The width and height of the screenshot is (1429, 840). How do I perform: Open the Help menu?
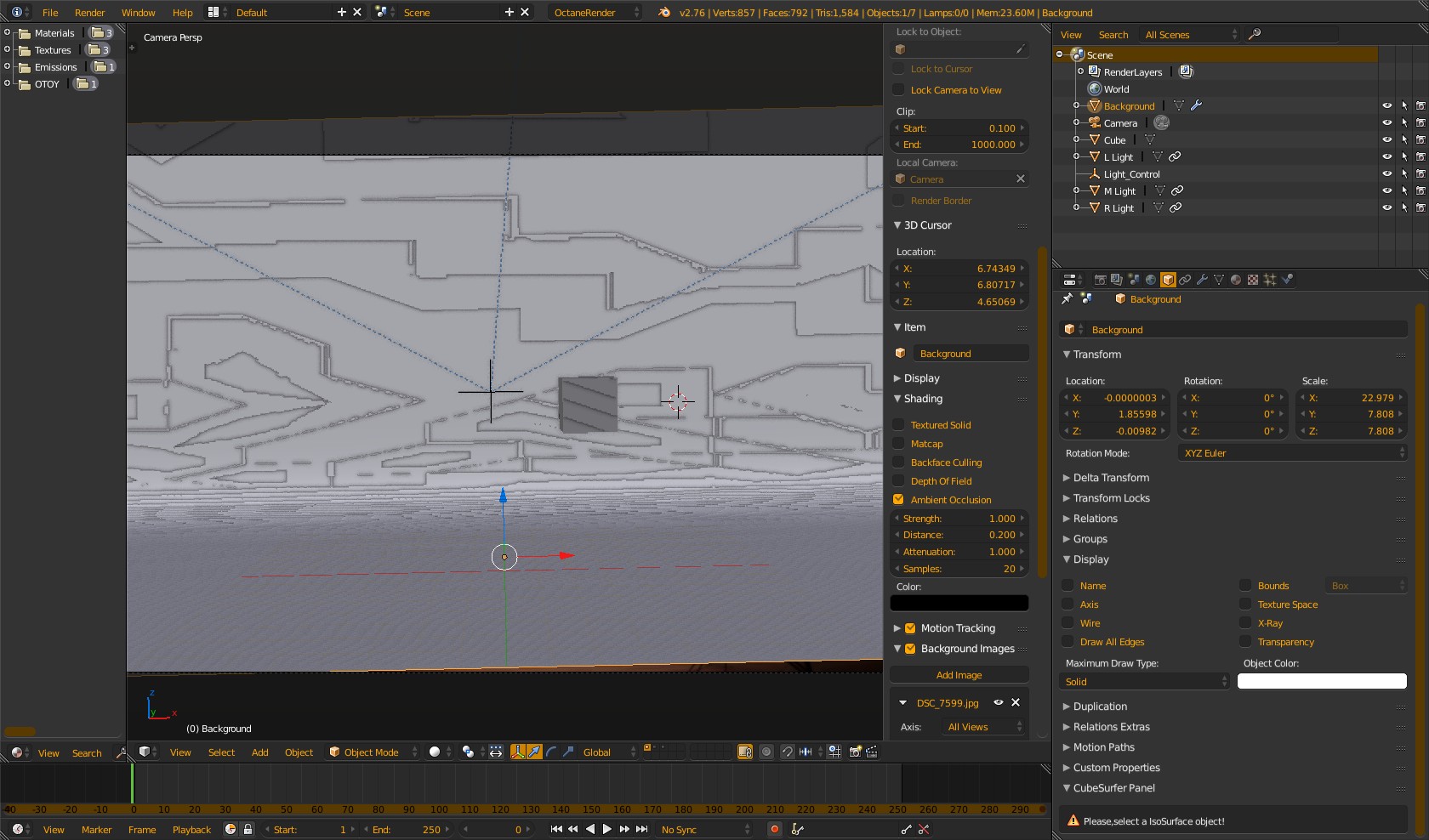tap(182, 13)
